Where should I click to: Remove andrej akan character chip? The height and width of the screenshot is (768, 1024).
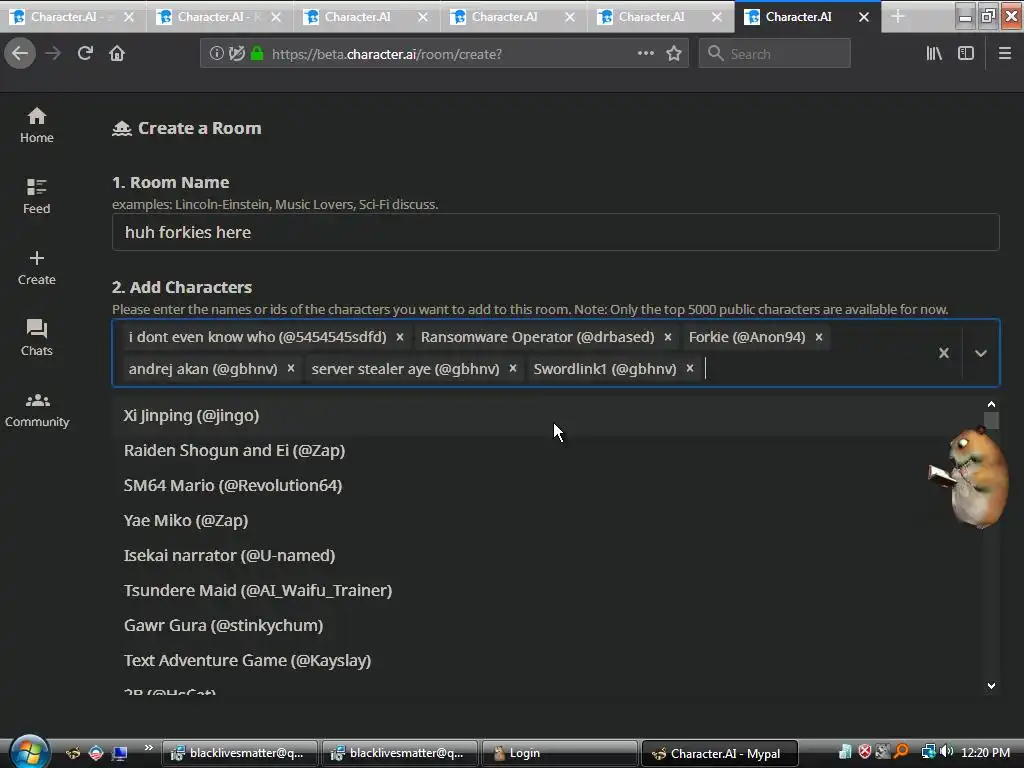291,368
